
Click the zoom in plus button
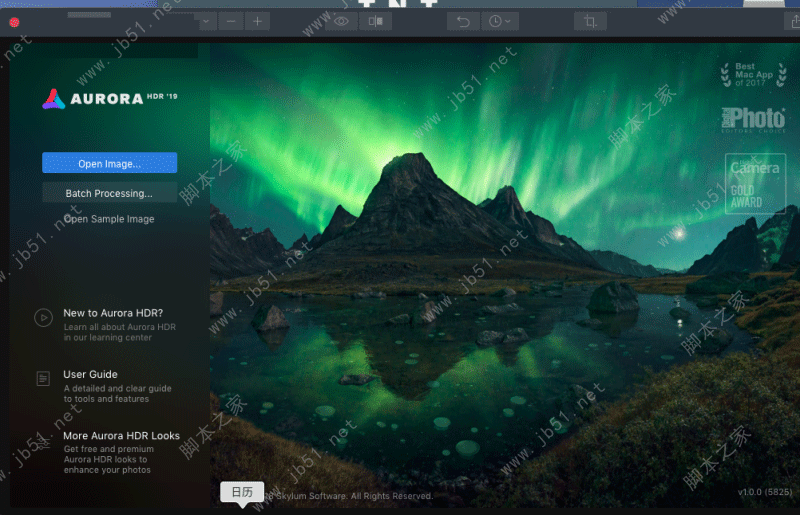pos(258,21)
